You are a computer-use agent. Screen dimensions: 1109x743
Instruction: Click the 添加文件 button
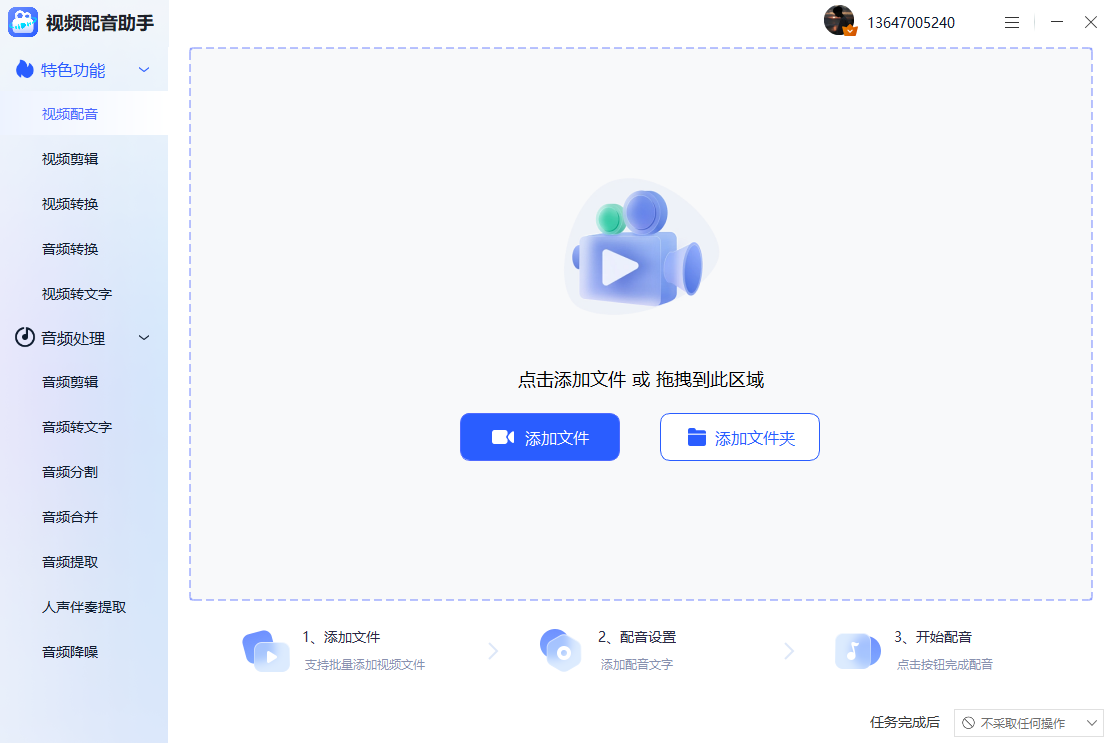click(540, 436)
